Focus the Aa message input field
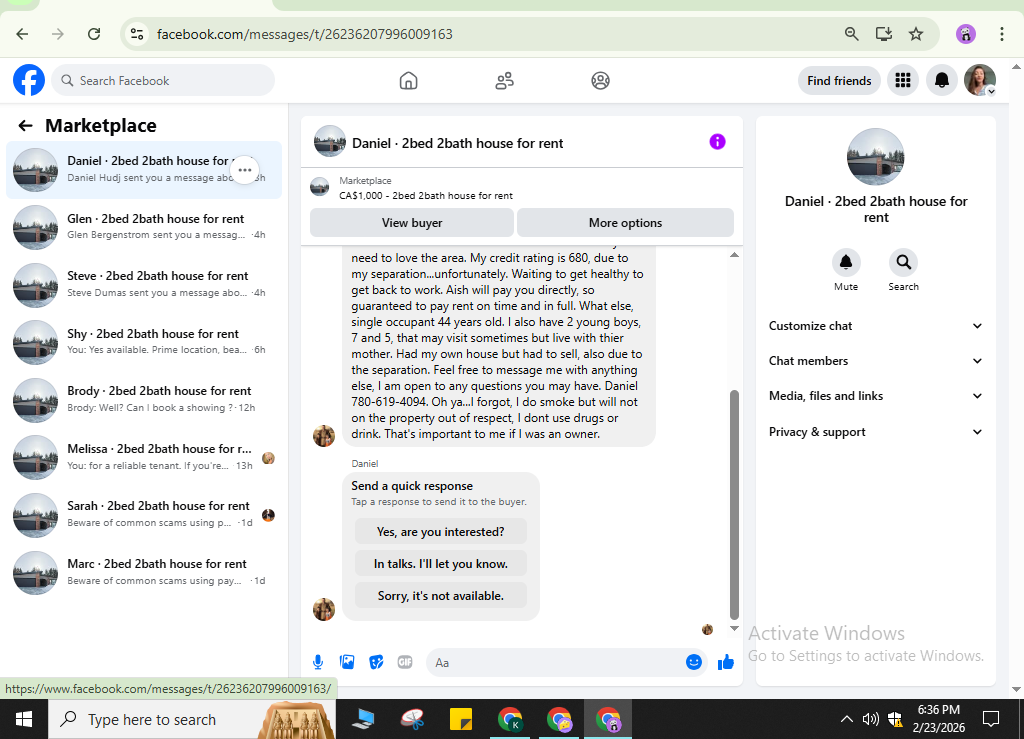 [x=555, y=663]
